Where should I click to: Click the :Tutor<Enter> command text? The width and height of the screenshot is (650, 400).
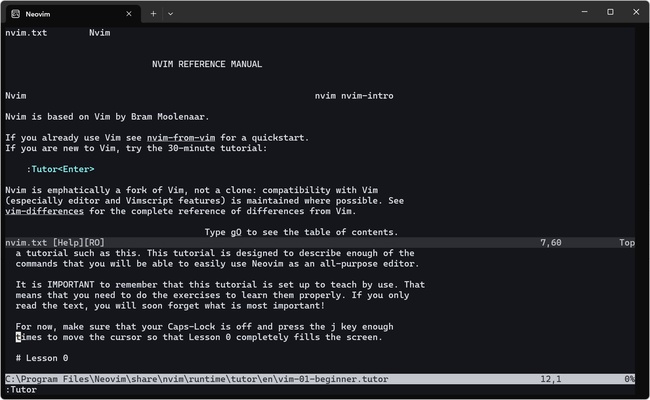61,169
